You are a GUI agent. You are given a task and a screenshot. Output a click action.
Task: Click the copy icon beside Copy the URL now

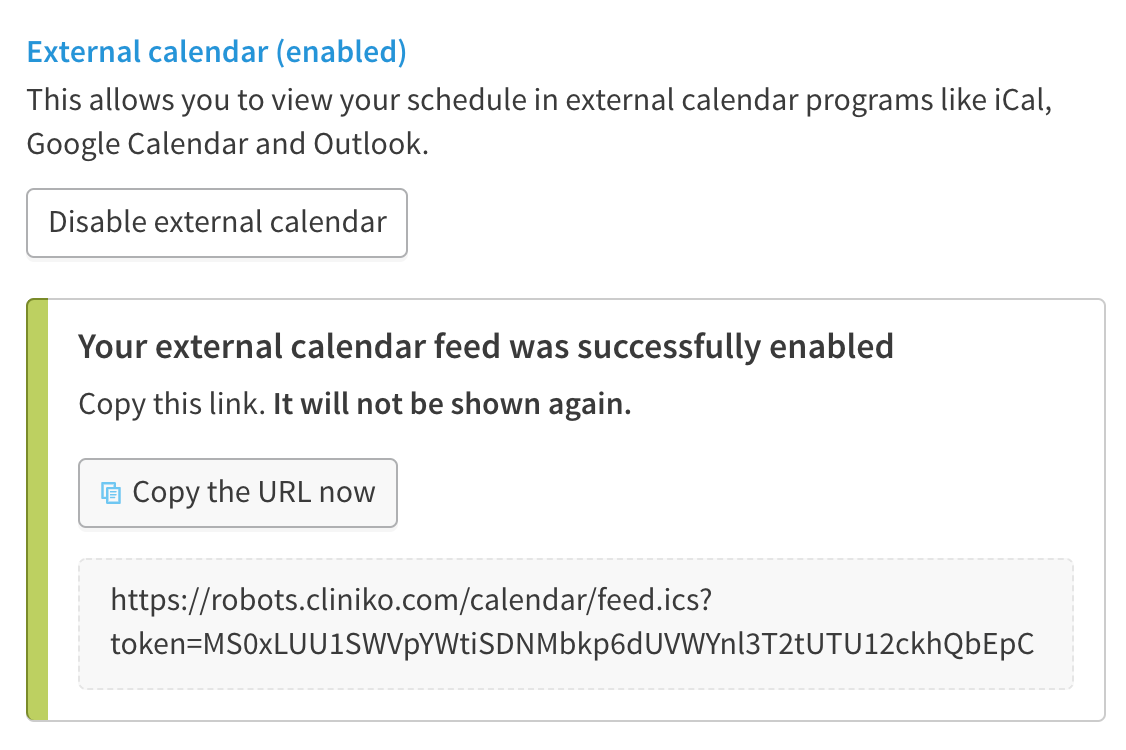point(111,494)
